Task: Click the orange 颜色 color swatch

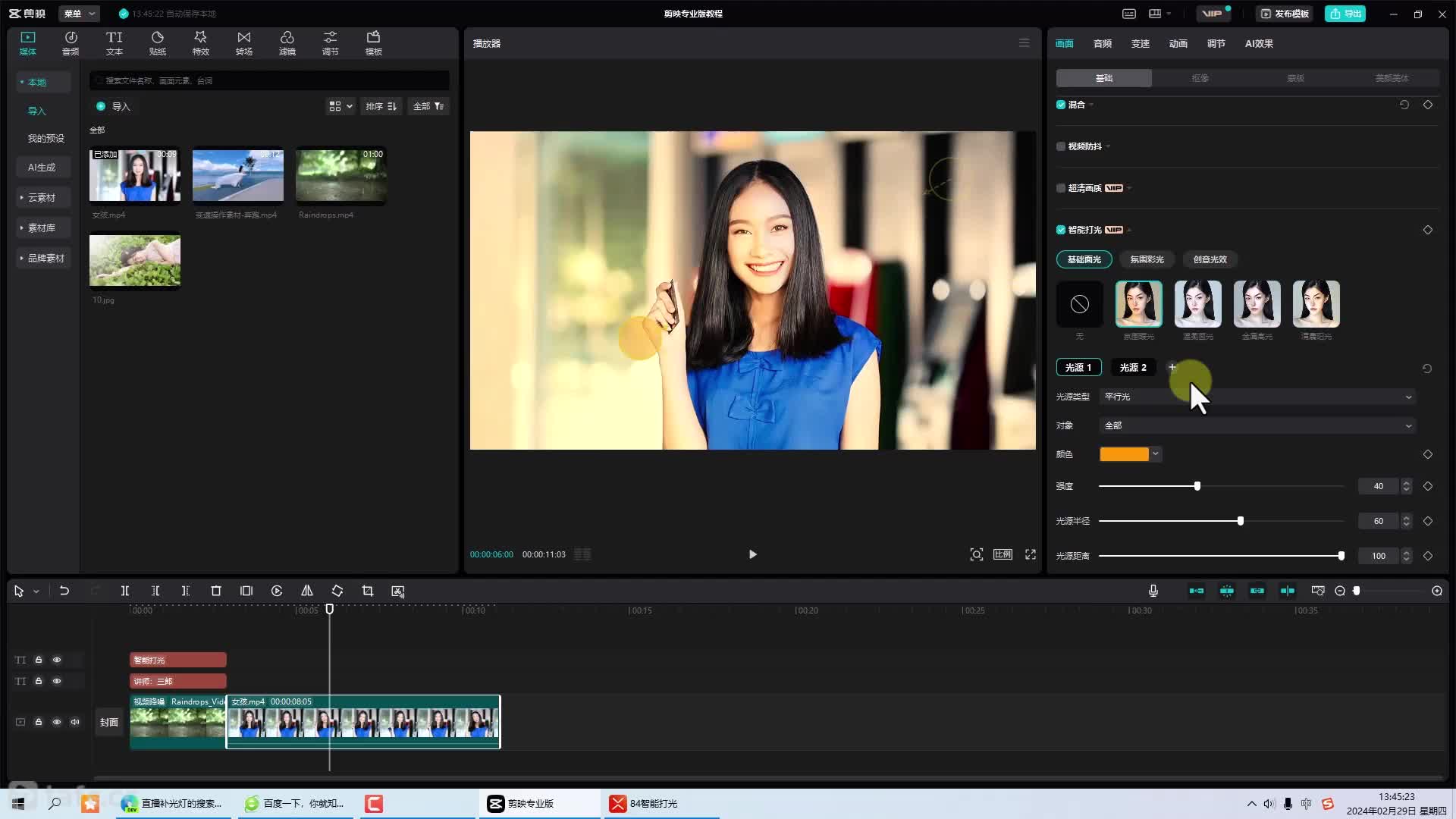Action: point(1124,454)
